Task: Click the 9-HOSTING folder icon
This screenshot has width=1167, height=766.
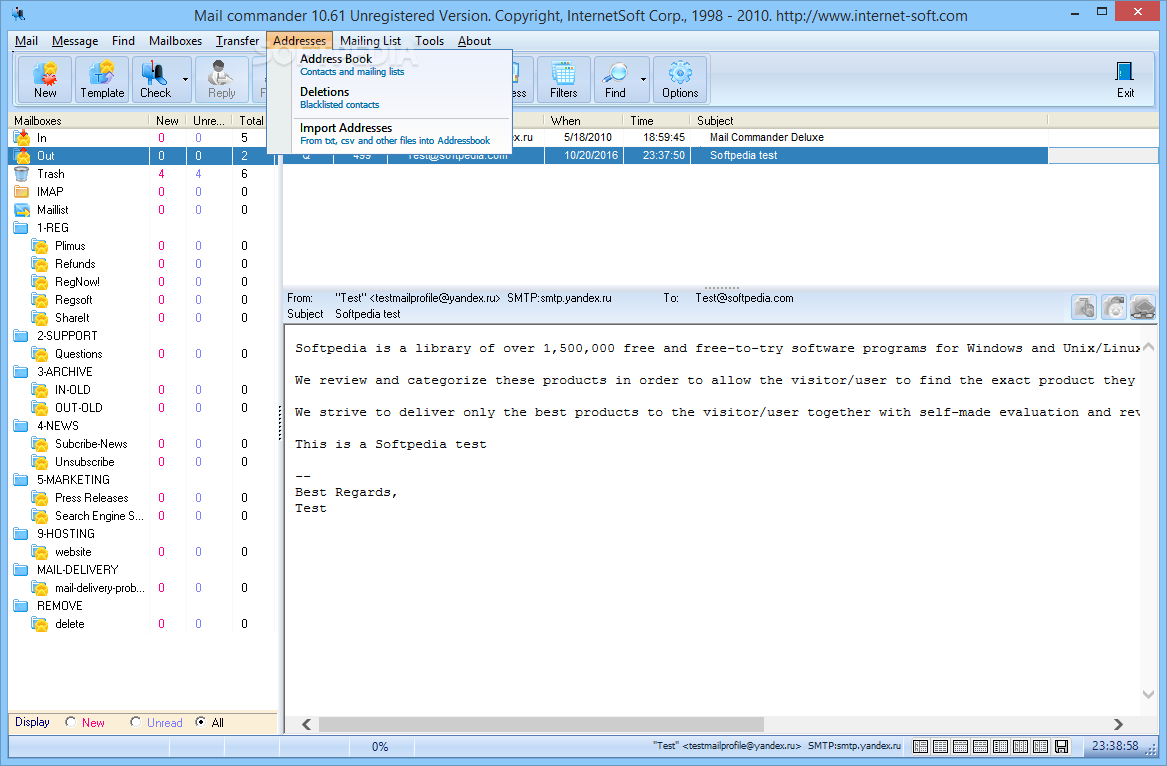Action: (21, 534)
